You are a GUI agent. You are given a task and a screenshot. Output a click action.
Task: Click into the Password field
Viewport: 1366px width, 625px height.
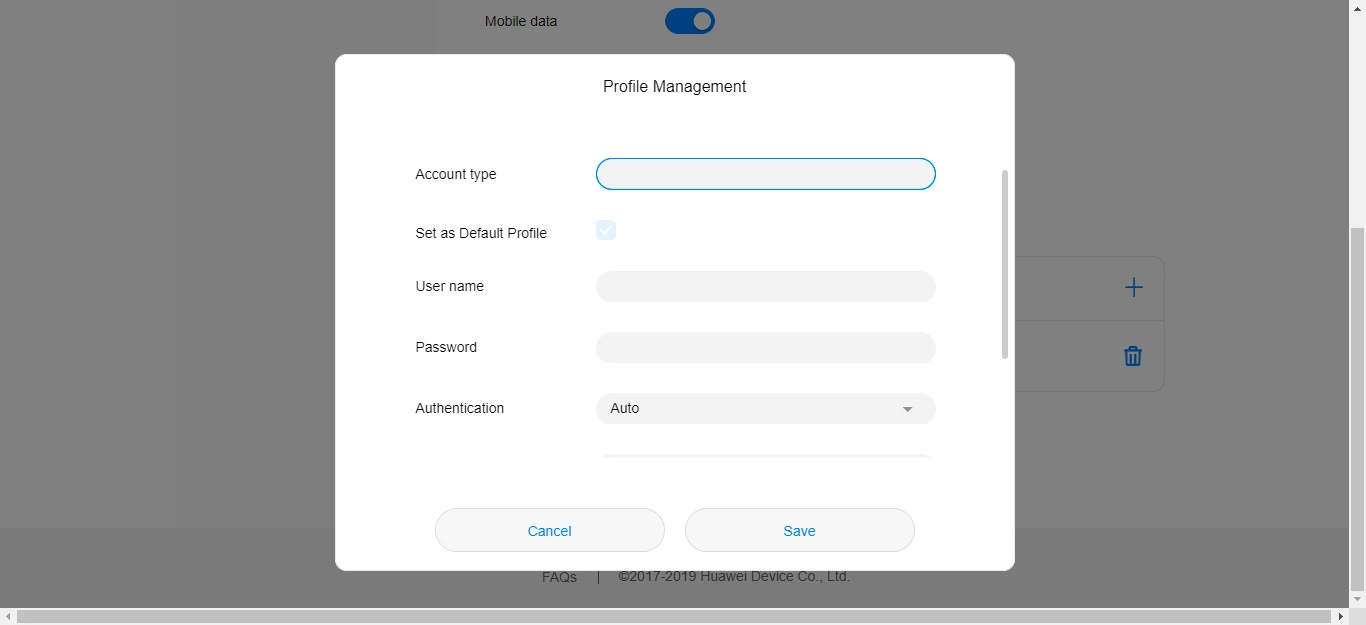point(765,348)
